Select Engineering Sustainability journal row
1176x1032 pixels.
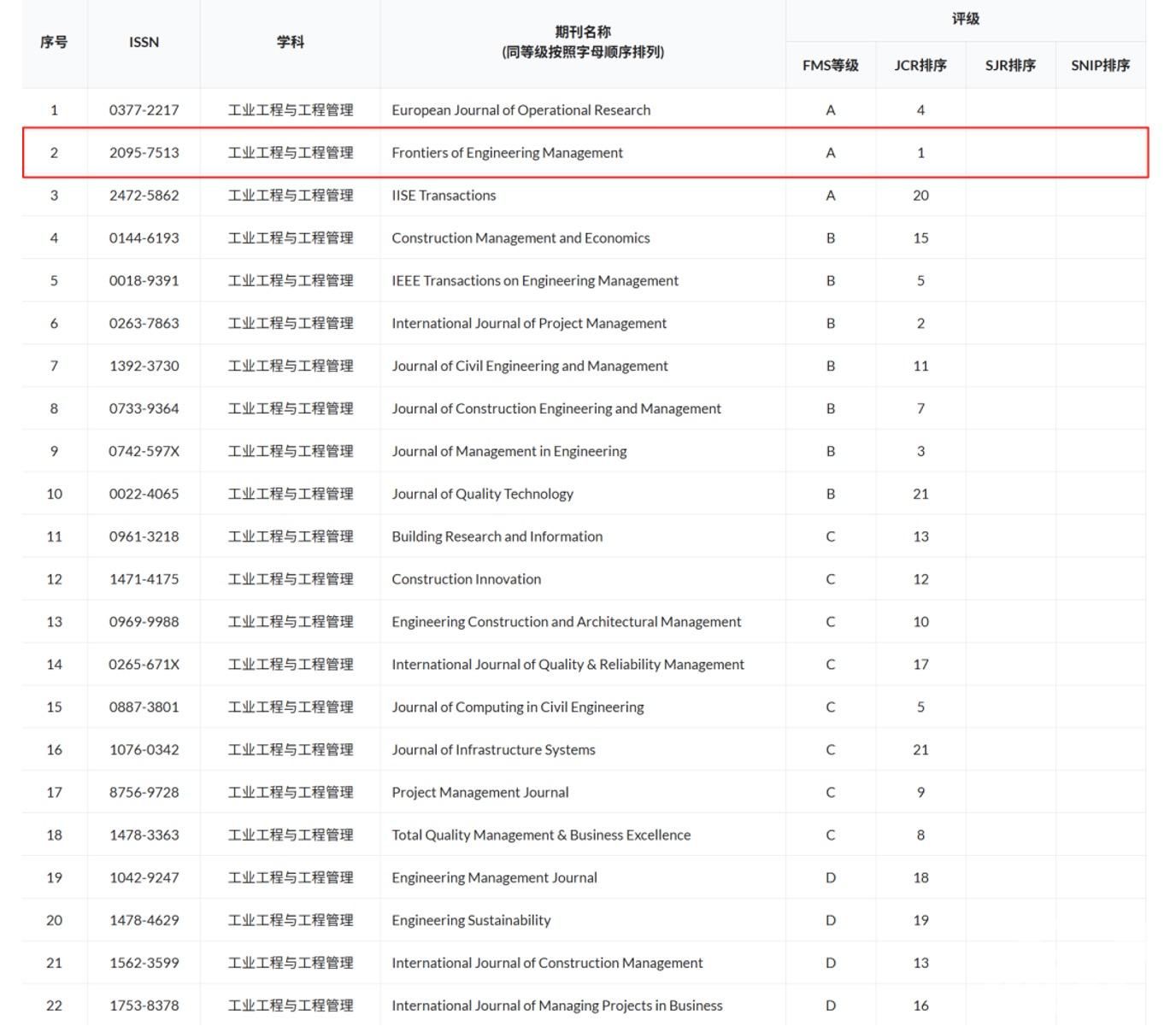[x=471, y=920]
